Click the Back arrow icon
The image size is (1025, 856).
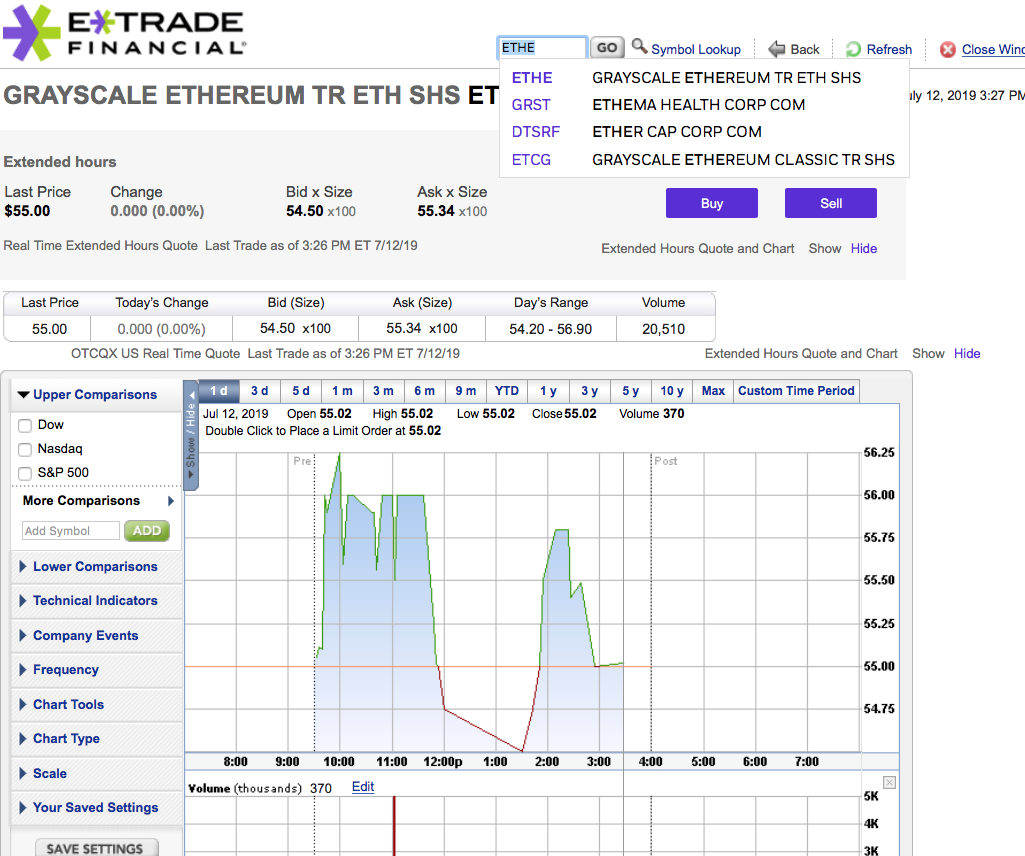click(776, 48)
